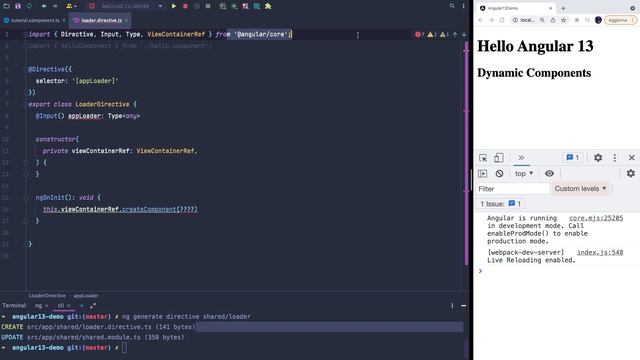Toggle the console sidebar icon

click(483, 173)
